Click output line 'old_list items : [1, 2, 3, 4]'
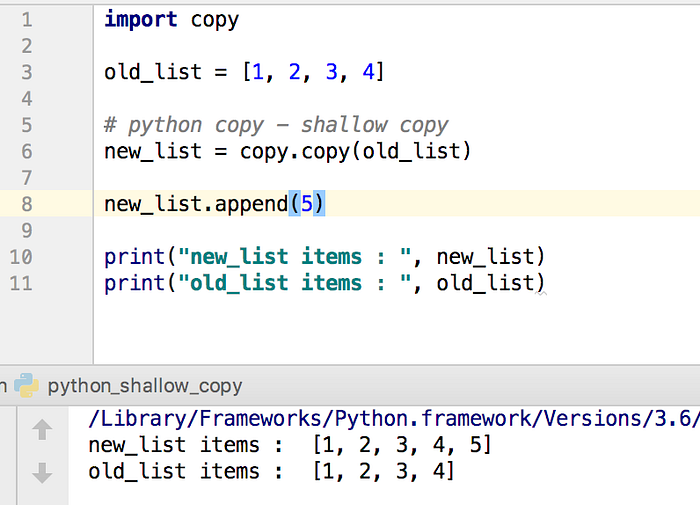 271,472
